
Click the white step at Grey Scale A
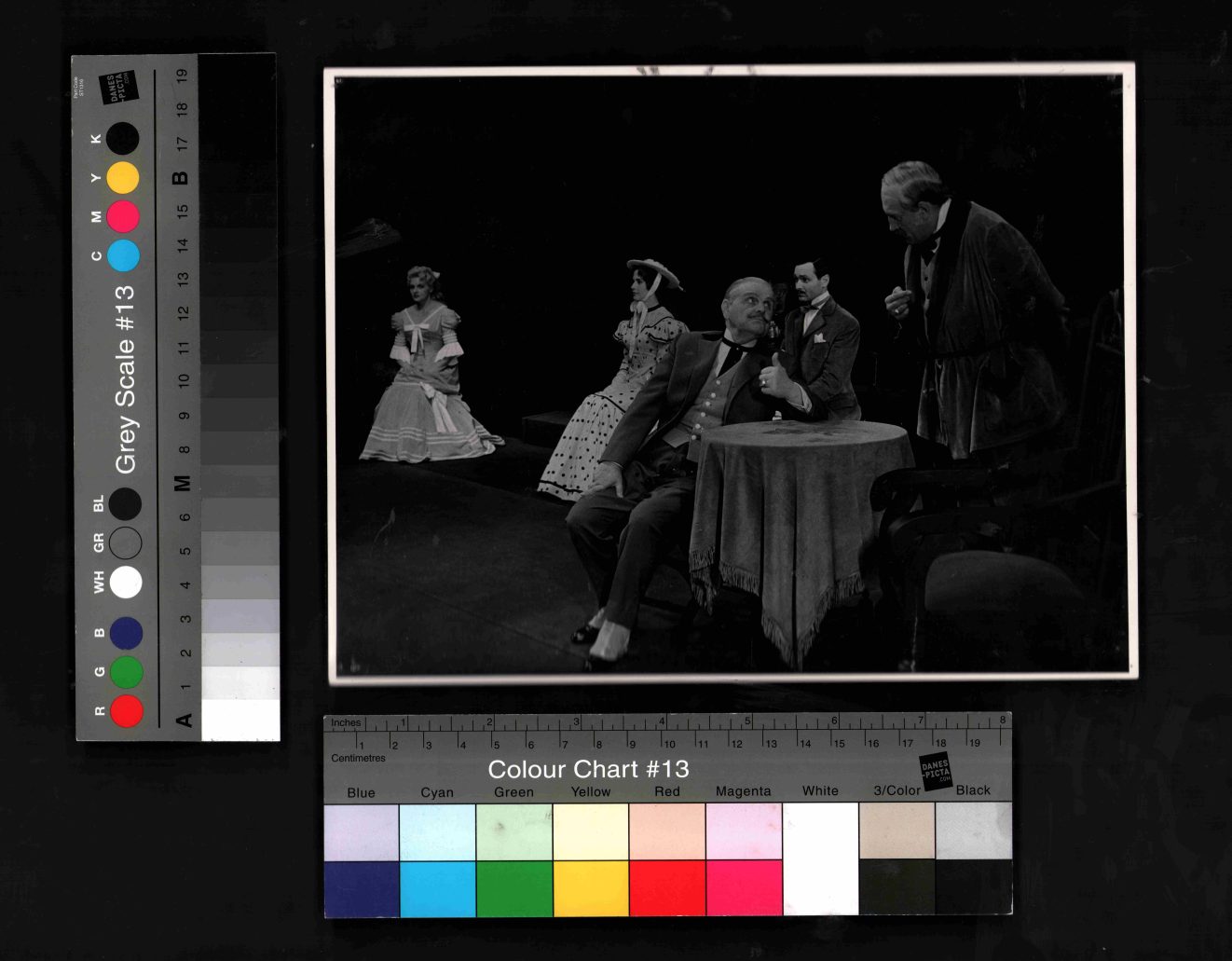240,719
